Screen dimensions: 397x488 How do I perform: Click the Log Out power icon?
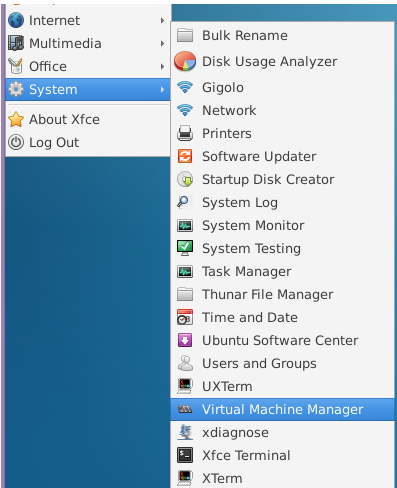tap(16, 142)
